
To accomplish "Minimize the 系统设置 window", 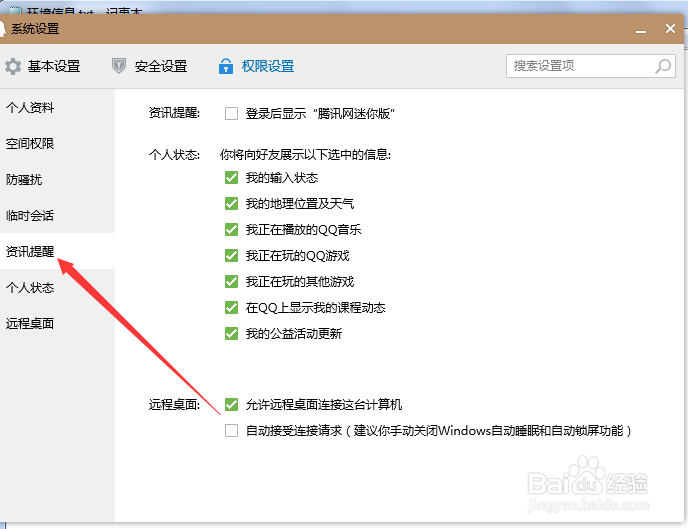I will pyautogui.click(x=641, y=31).
